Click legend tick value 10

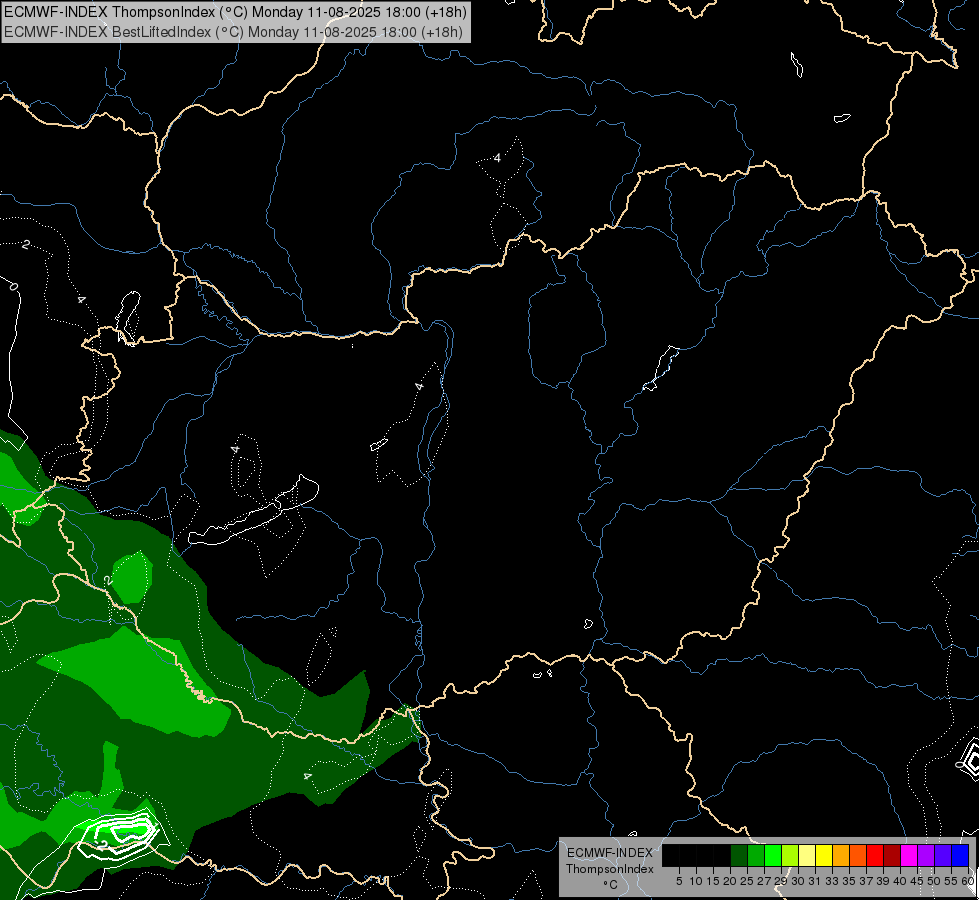coord(696,881)
